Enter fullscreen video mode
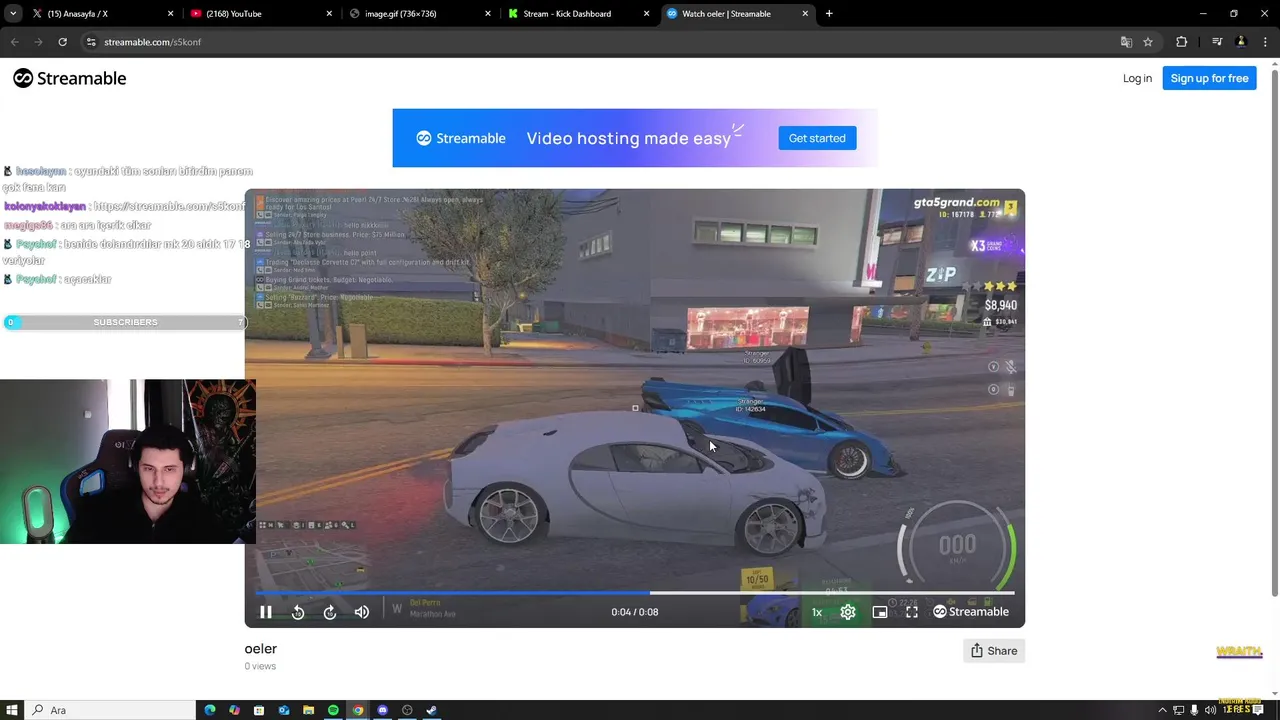Image resolution: width=1280 pixels, height=720 pixels. (x=912, y=612)
